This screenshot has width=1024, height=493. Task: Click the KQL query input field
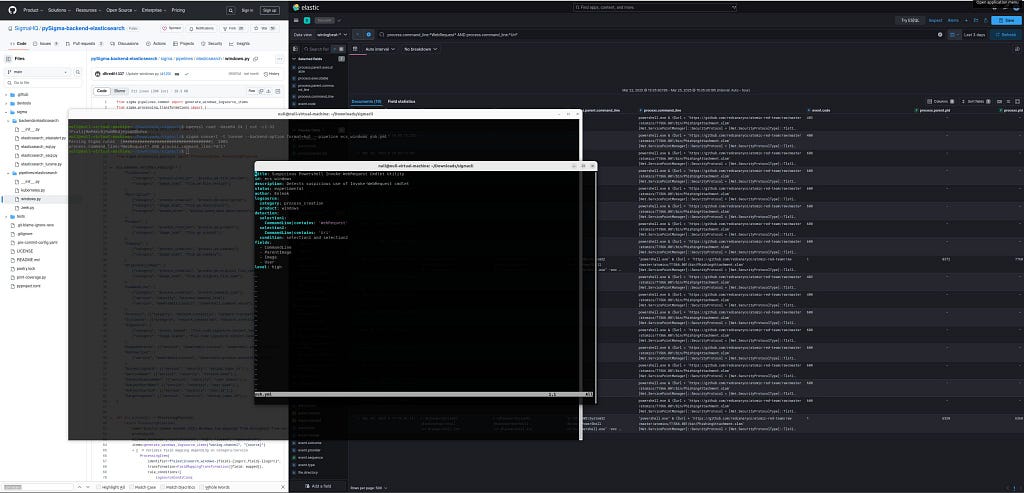point(660,34)
